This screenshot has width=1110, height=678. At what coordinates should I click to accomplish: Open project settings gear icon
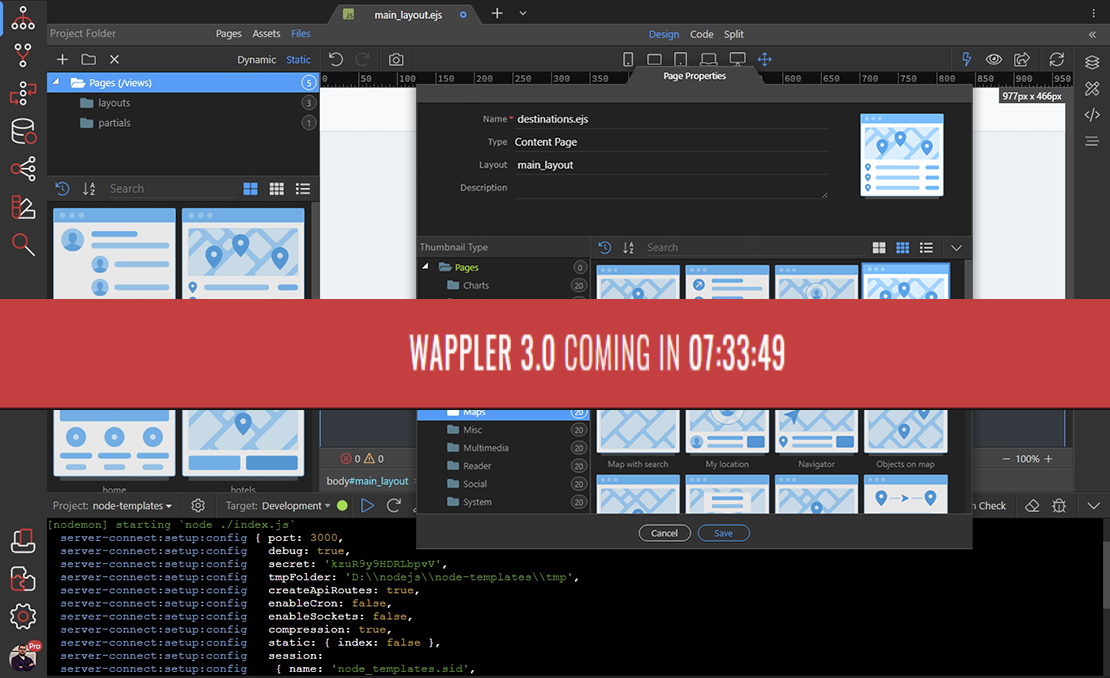click(x=198, y=505)
